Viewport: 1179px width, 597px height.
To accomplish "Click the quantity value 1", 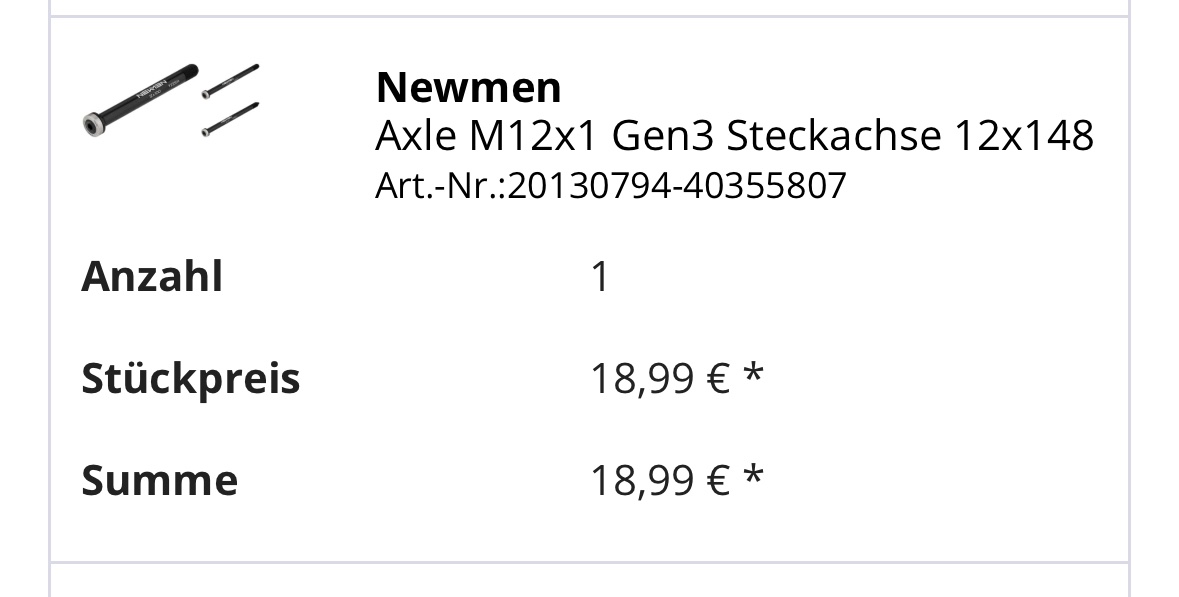I will pyautogui.click(x=599, y=277).
